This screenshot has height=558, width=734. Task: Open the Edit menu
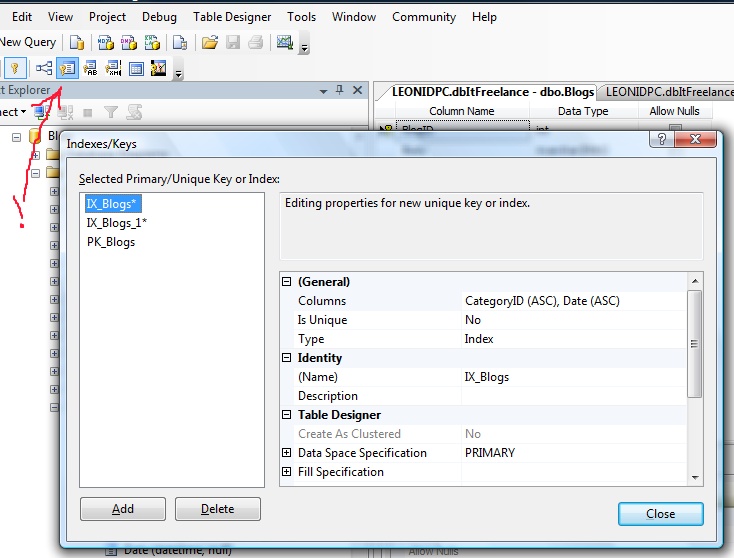pos(22,17)
